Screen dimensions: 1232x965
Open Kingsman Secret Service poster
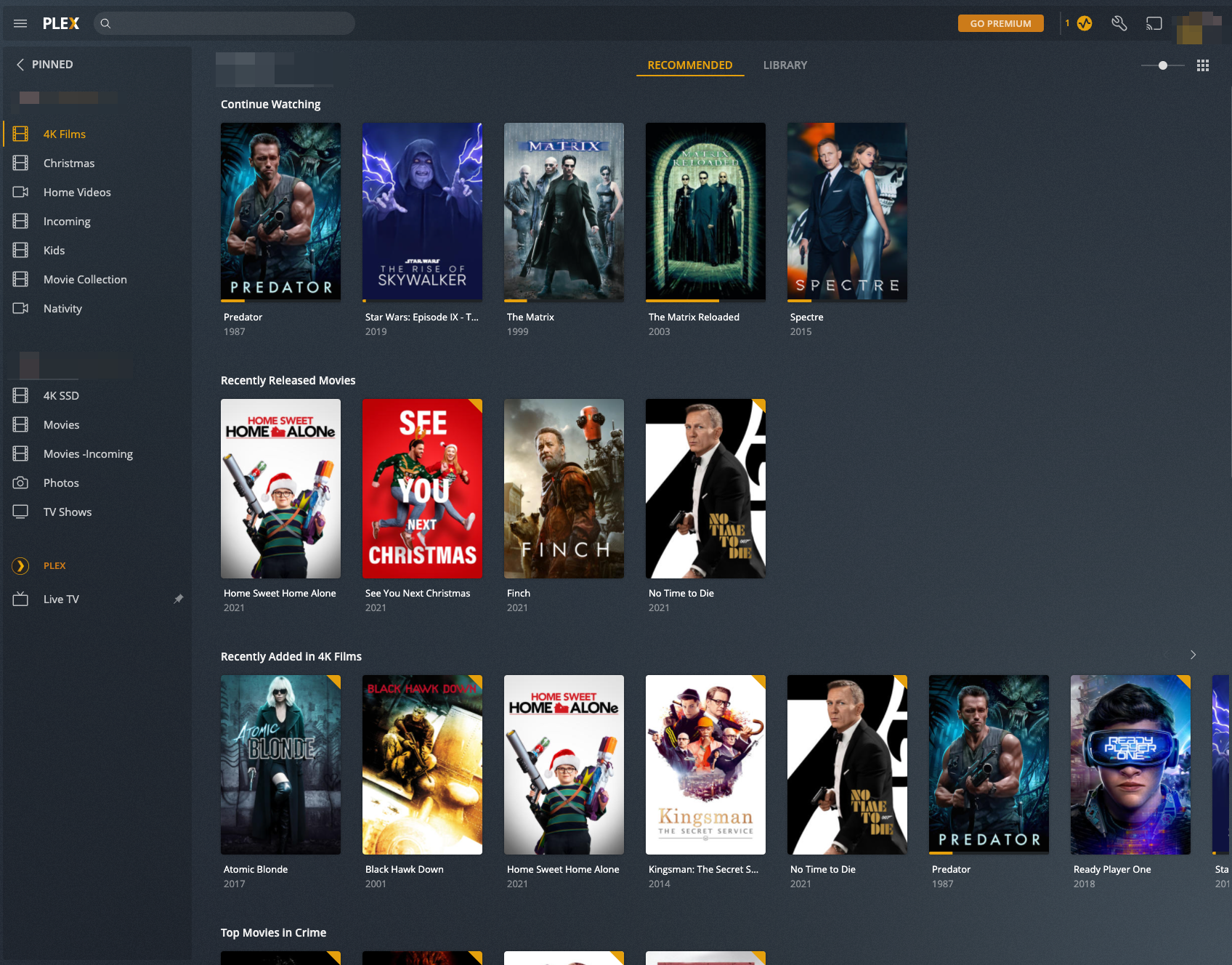[x=705, y=764]
